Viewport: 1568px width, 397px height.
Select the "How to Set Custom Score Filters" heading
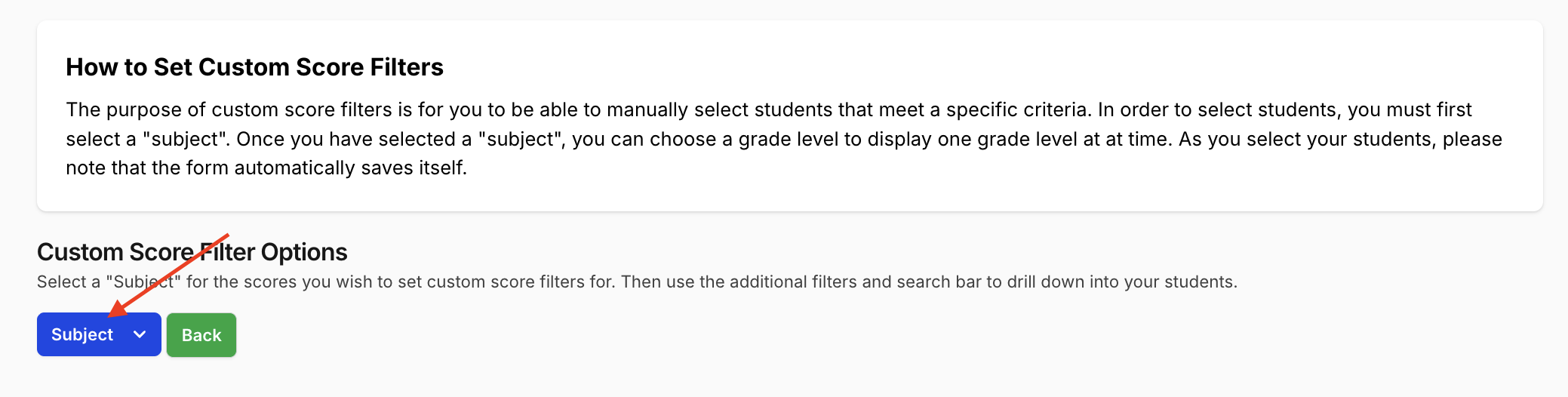point(254,67)
